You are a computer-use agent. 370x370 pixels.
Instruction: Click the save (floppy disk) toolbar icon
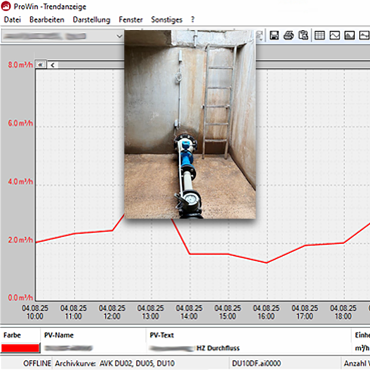pos(274,35)
